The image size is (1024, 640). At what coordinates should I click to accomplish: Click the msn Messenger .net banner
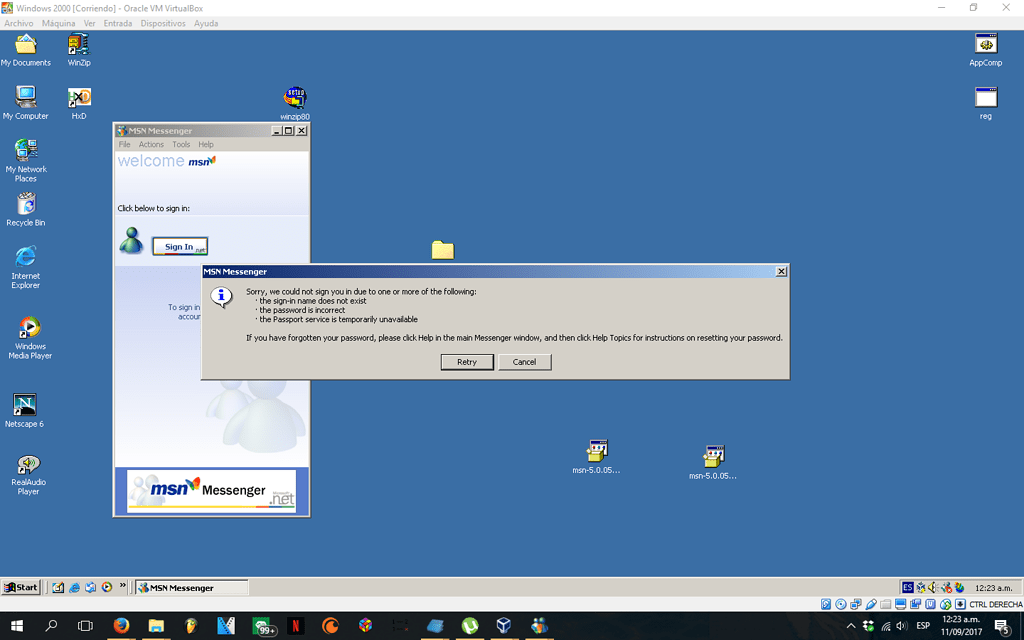tap(211, 491)
